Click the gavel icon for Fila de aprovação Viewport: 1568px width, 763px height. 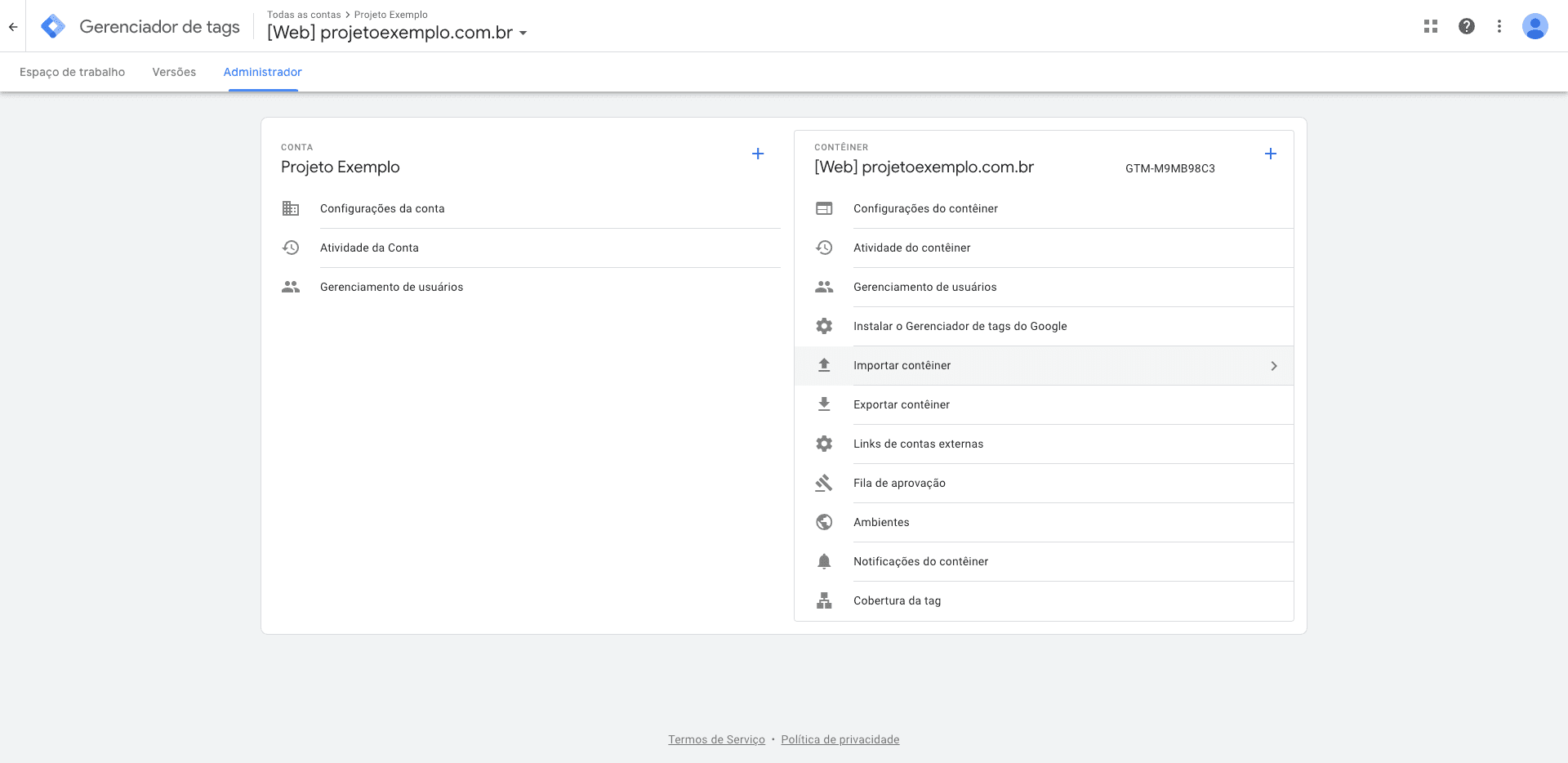[824, 483]
